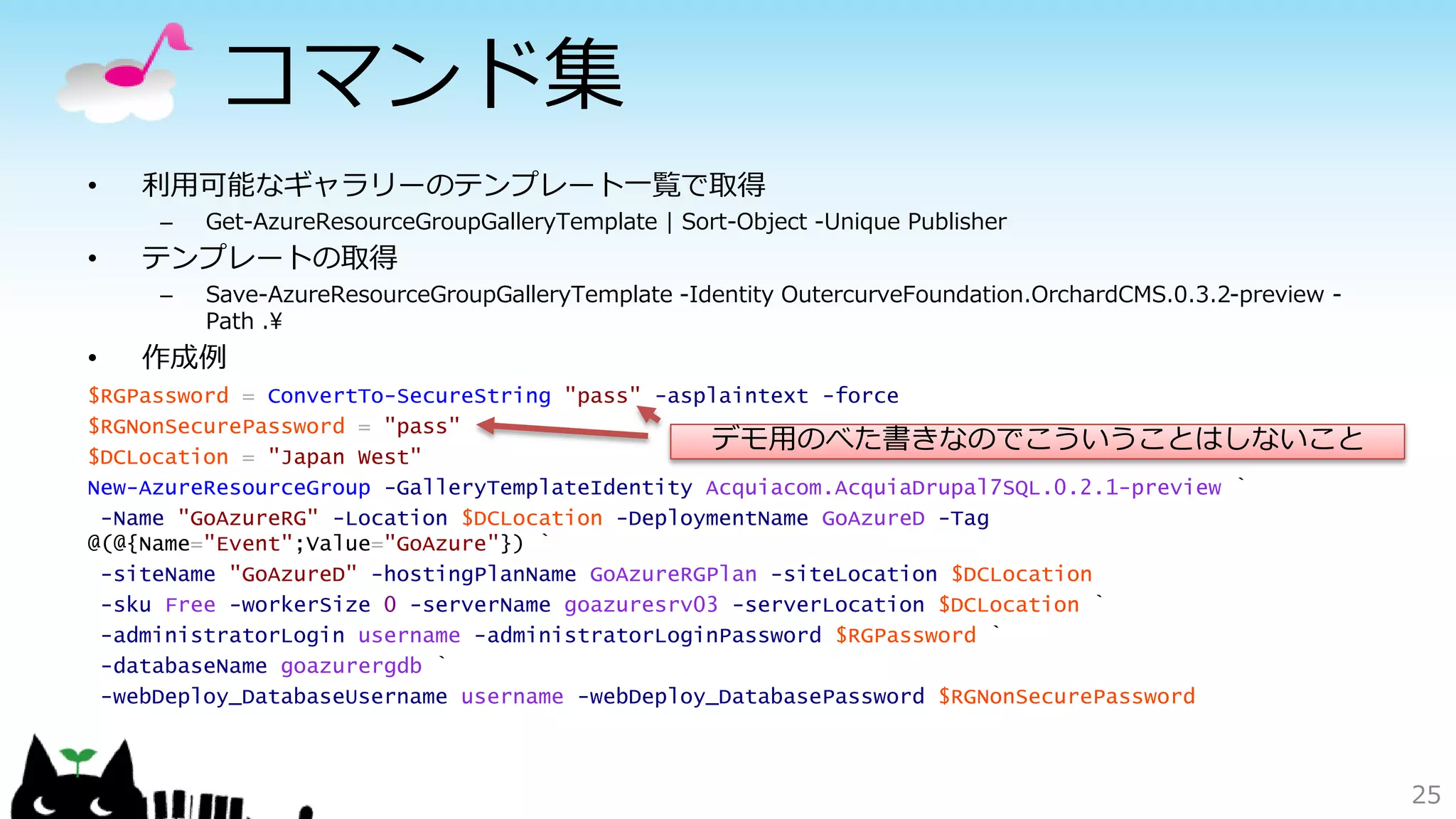The image size is (1456, 819).
Task: Click the -siteName "GoAzureD" parameter
Action: pyautogui.click(x=229, y=574)
